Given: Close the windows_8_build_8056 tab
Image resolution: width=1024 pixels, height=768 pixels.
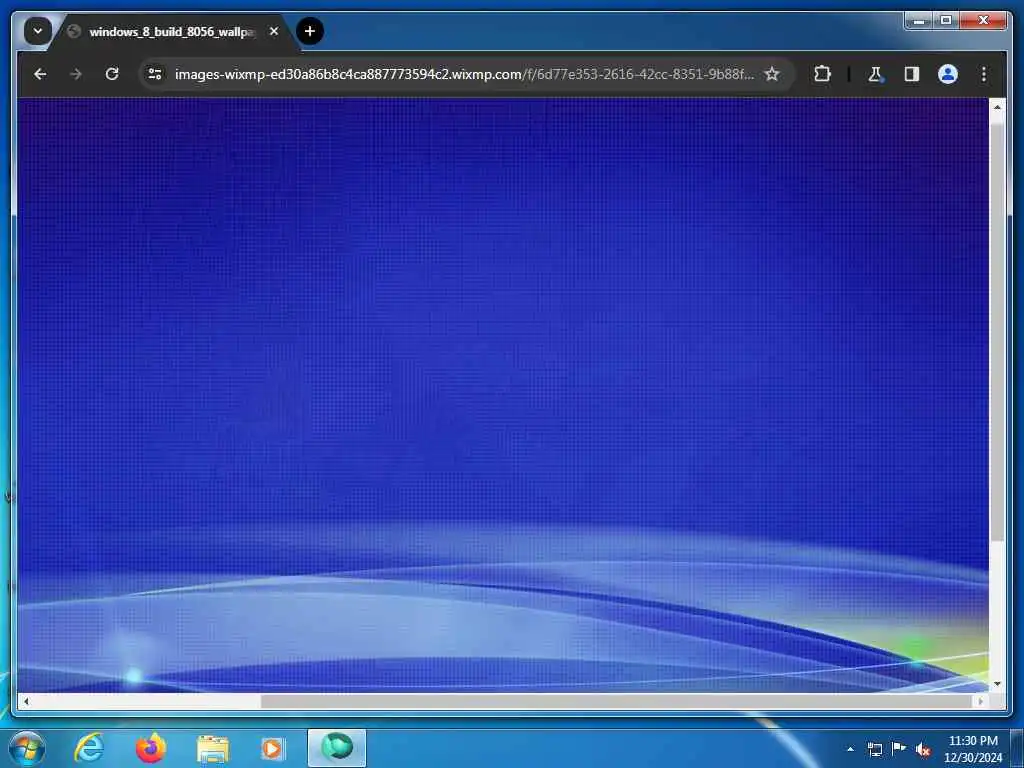Looking at the screenshot, I should 274,31.
